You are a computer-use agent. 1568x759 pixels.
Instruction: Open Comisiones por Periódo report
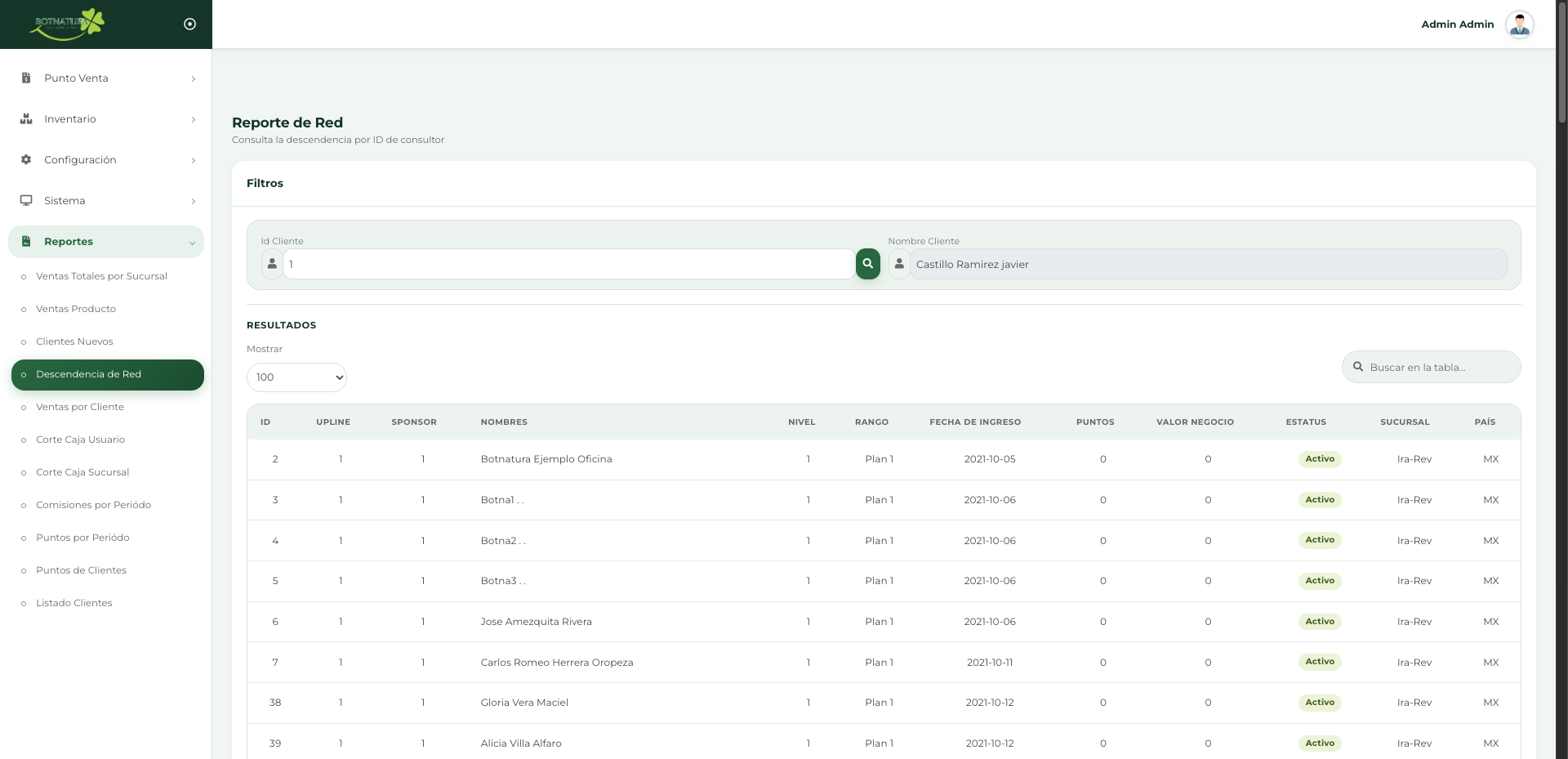pyautogui.click(x=93, y=505)
